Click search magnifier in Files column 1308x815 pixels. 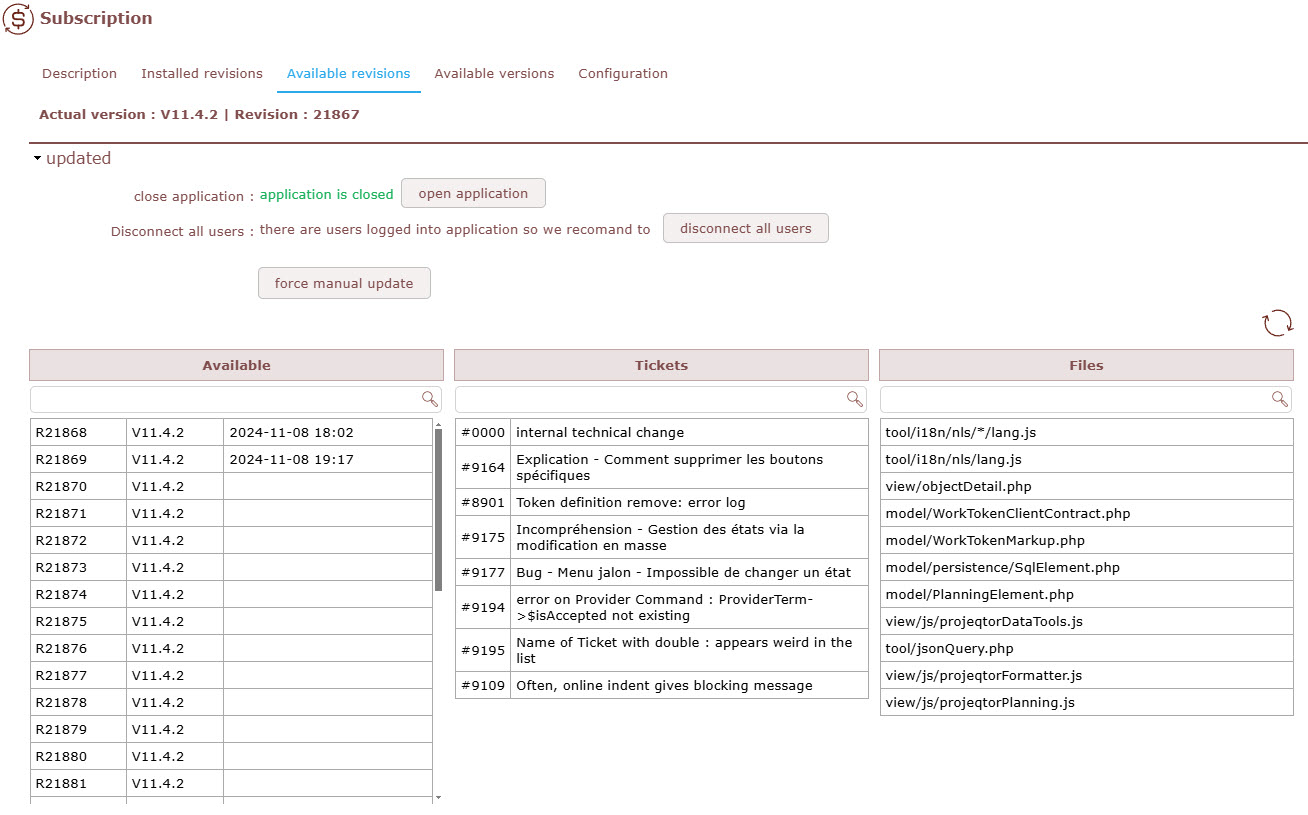[1279, 399]
